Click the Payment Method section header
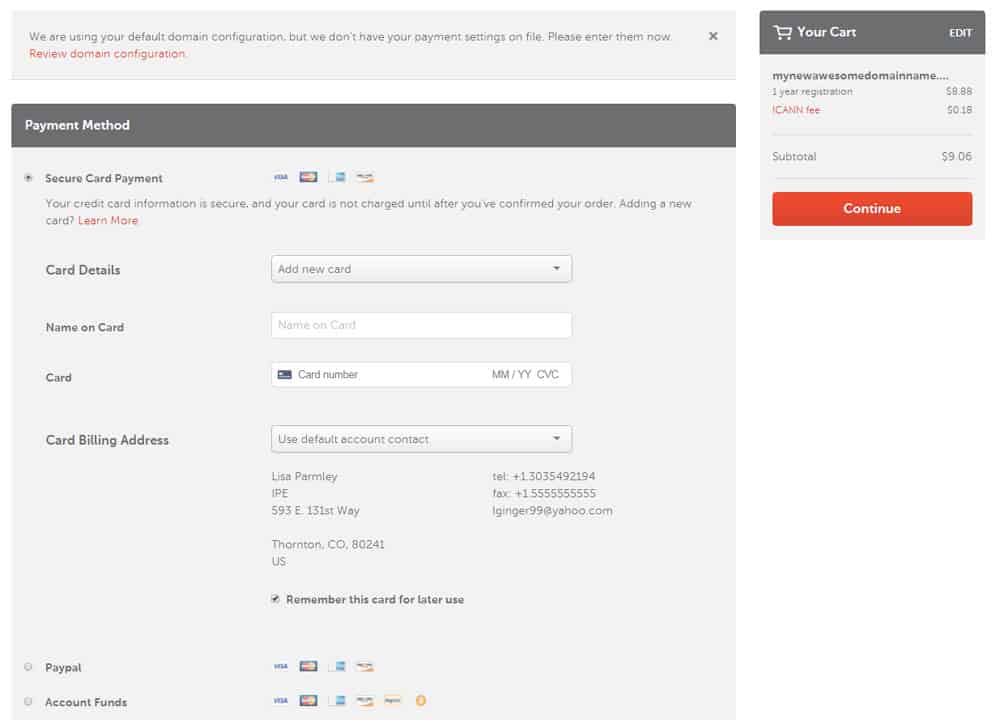The height and width of the screenshot is (720, 1000). click(374, 126)
